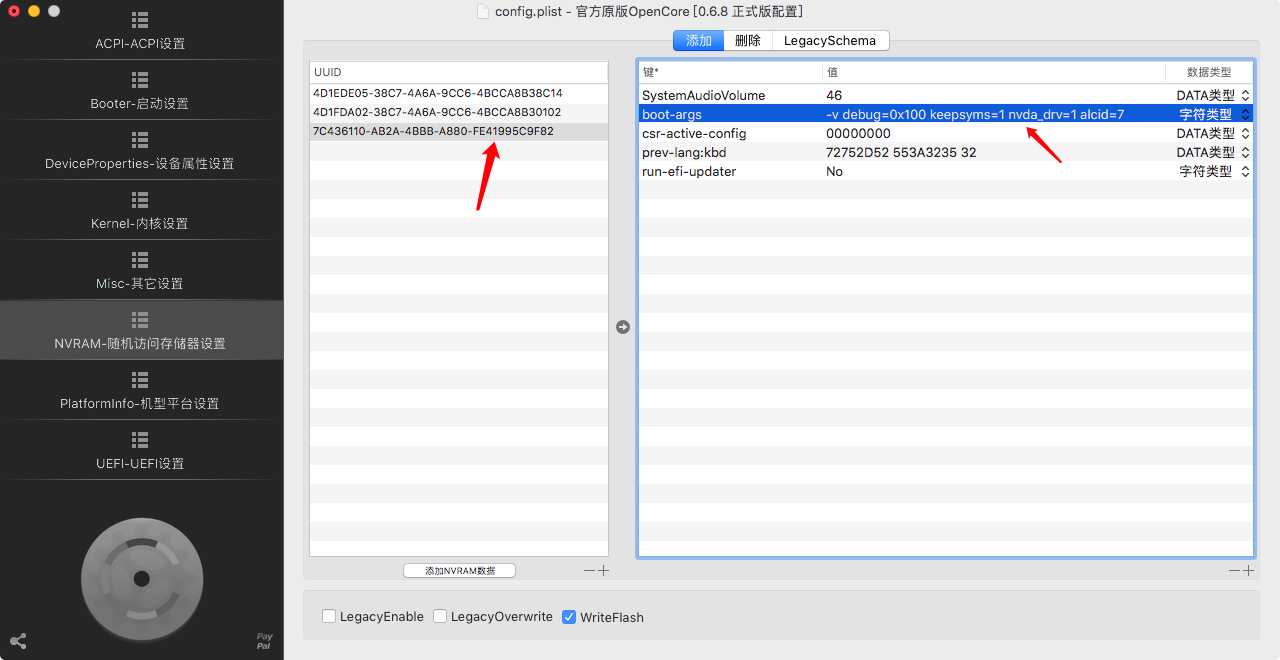Click the 数据类型 column header
1280x660 pixels.
click(x=1209, y=72)
